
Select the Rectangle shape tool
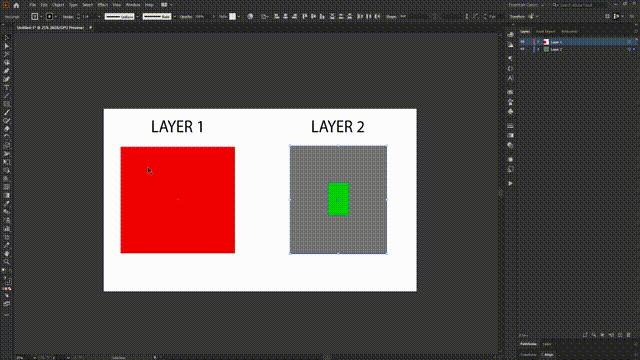[7, 104]
